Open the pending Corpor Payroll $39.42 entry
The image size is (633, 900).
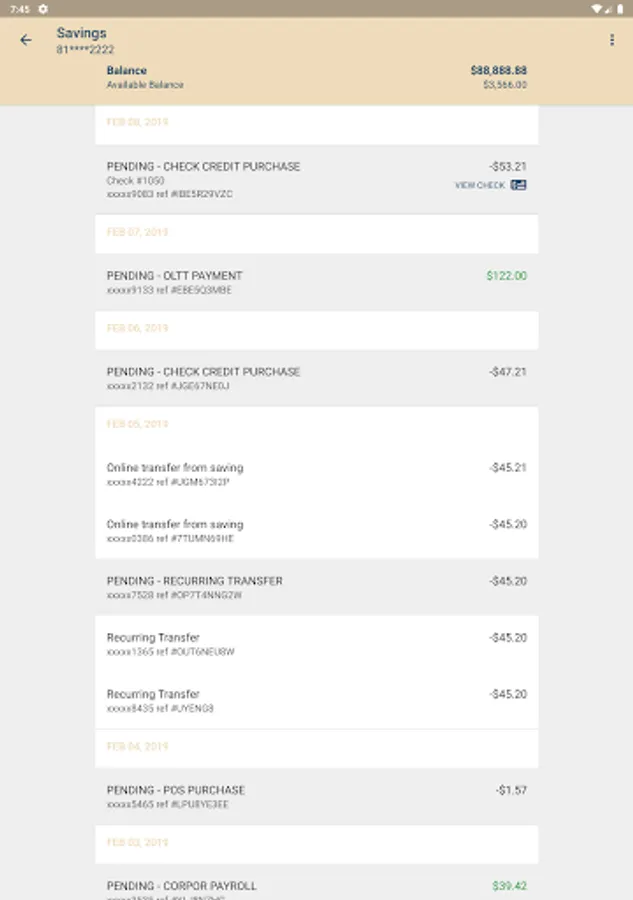[x=316, y=887]
